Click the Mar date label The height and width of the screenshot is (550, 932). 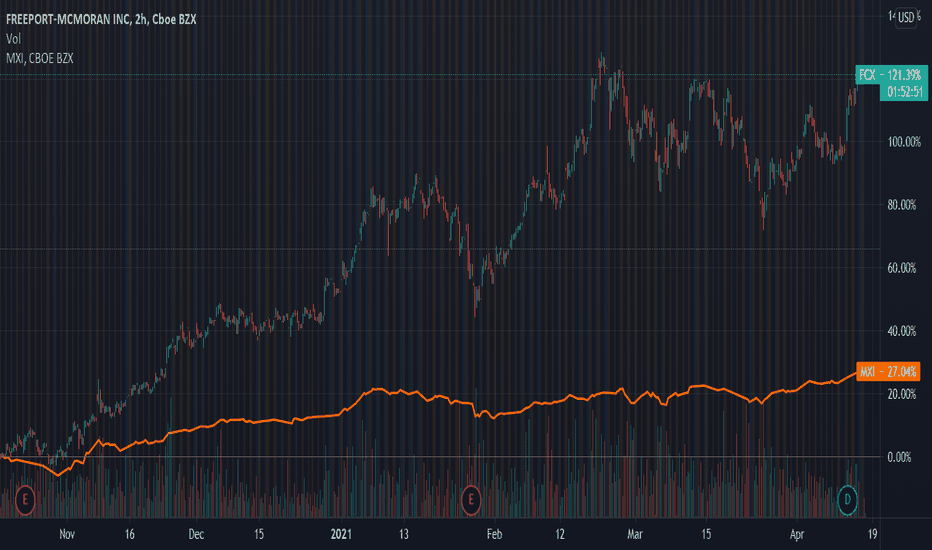[x=635, y=534]
